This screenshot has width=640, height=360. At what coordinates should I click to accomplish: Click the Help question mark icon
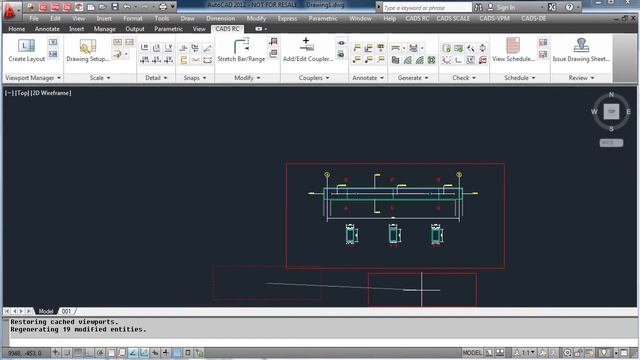coord(570,7)
